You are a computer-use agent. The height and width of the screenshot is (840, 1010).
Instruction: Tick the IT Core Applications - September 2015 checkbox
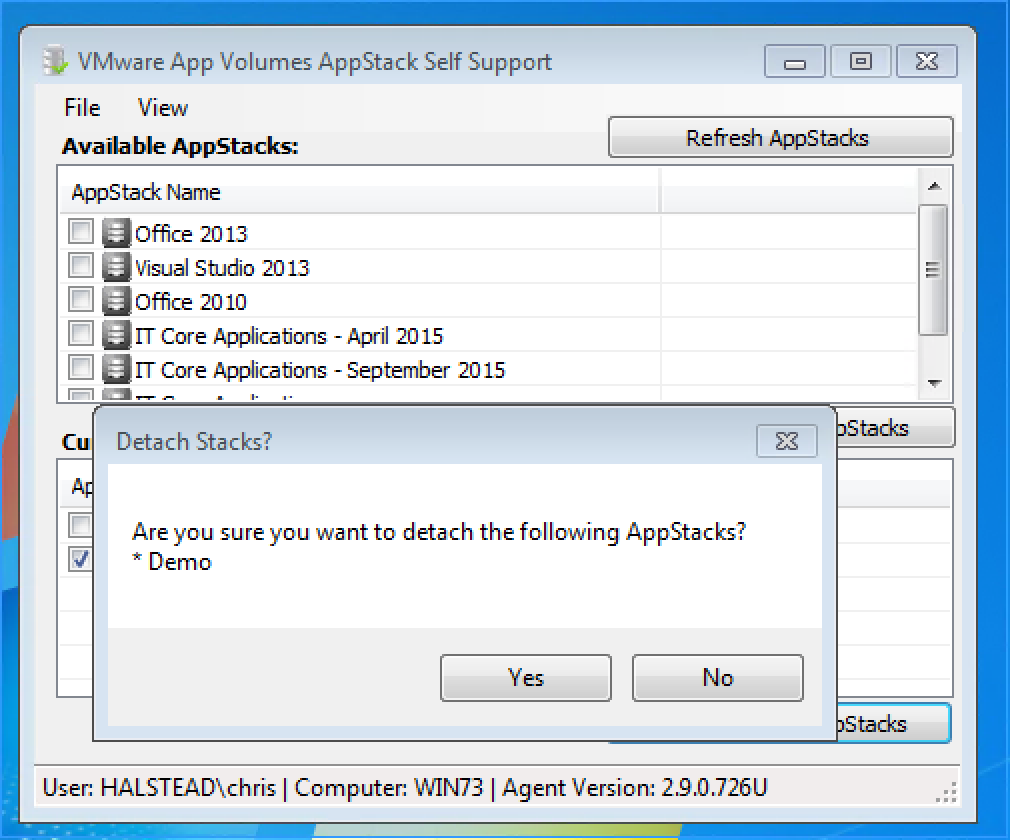[x=81, y=368]
